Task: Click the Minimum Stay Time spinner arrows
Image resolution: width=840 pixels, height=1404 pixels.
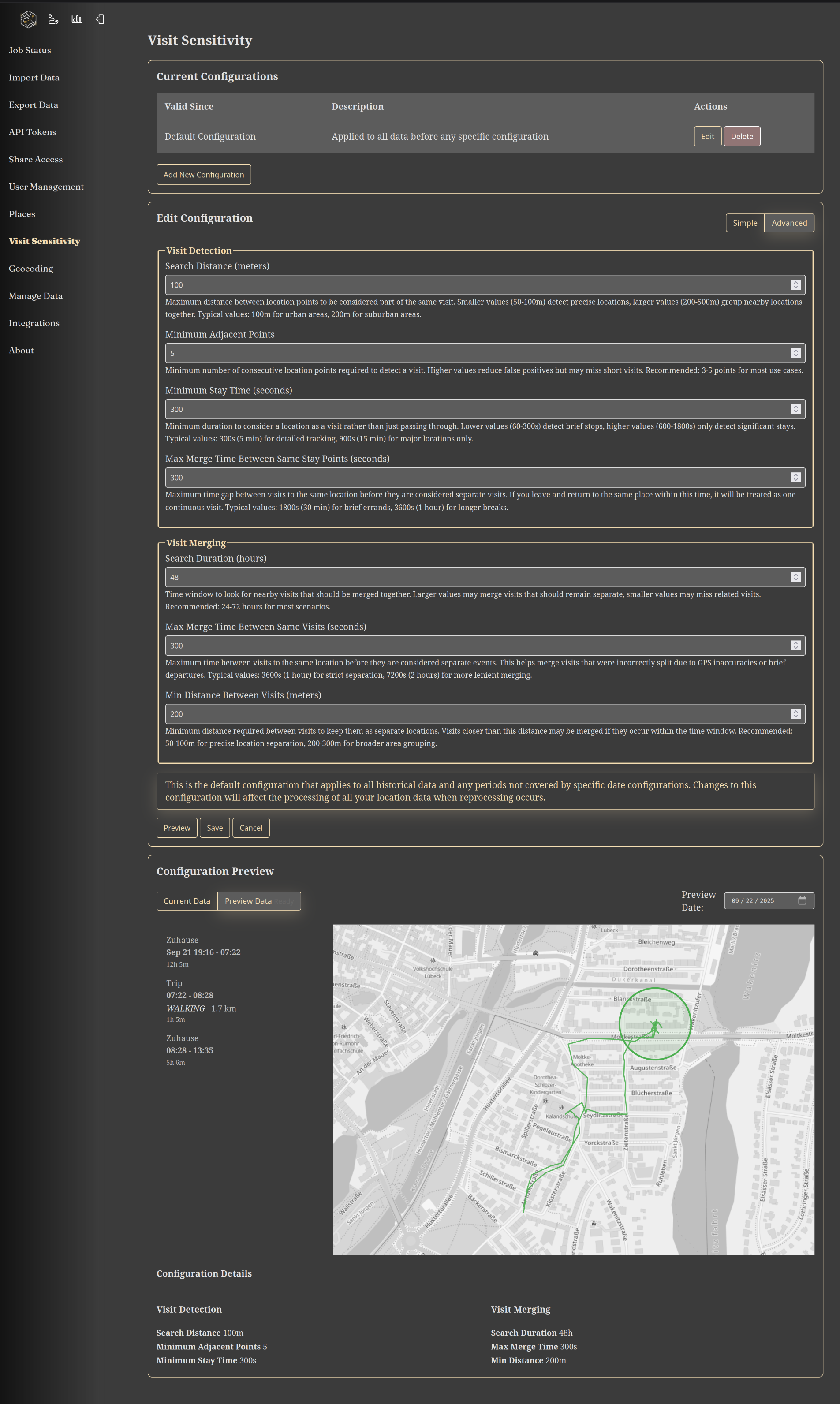Action: 795,409
